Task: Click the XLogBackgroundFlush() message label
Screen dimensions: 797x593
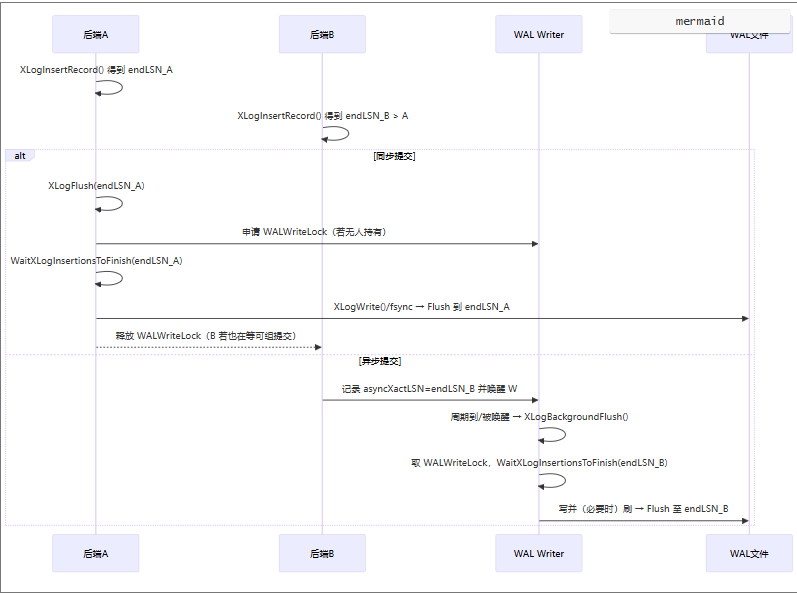Action: [x=539, y=417]
